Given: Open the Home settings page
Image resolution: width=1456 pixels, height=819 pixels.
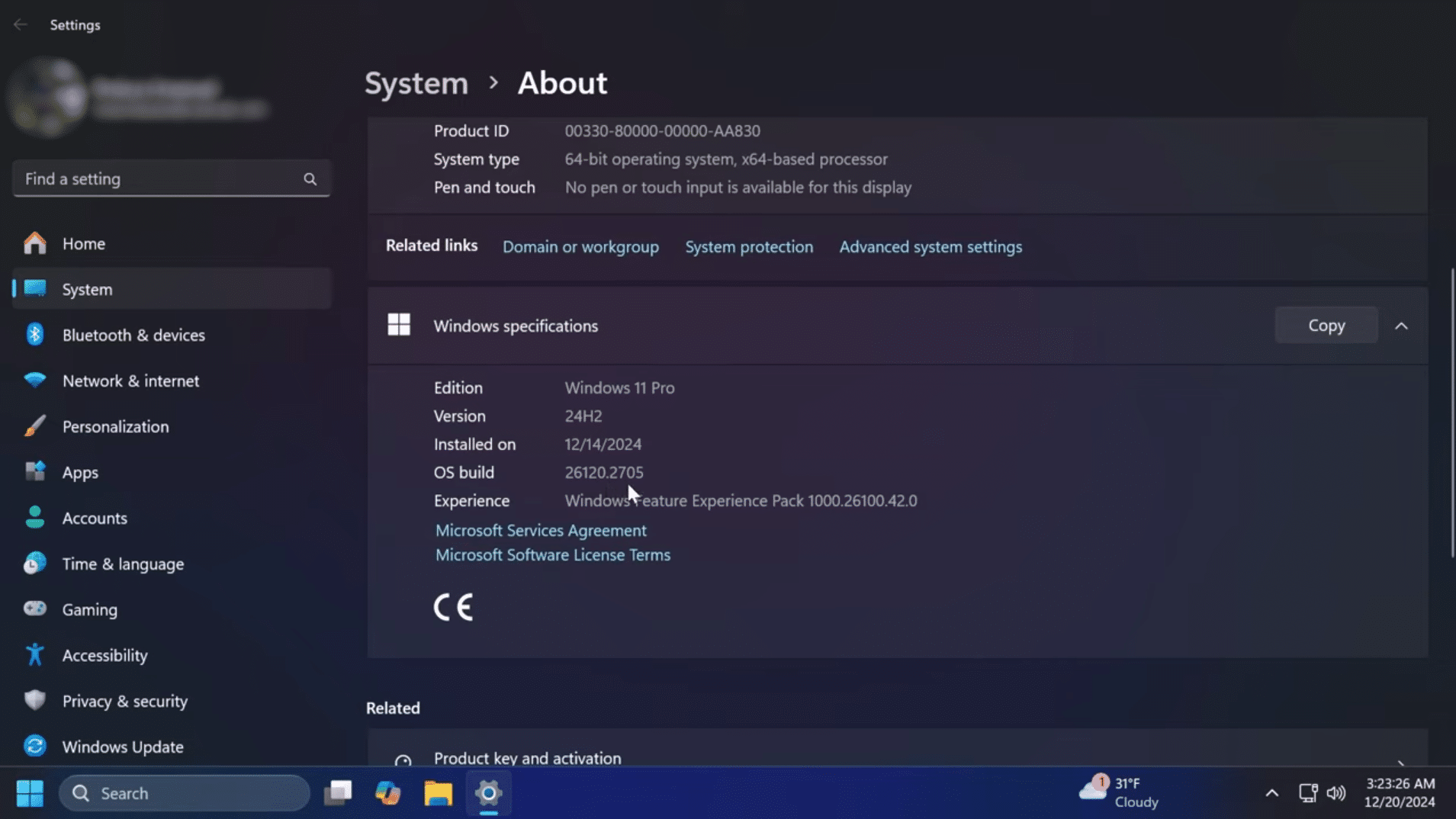Looking at the screenshot, I should (x=172, y=243).
